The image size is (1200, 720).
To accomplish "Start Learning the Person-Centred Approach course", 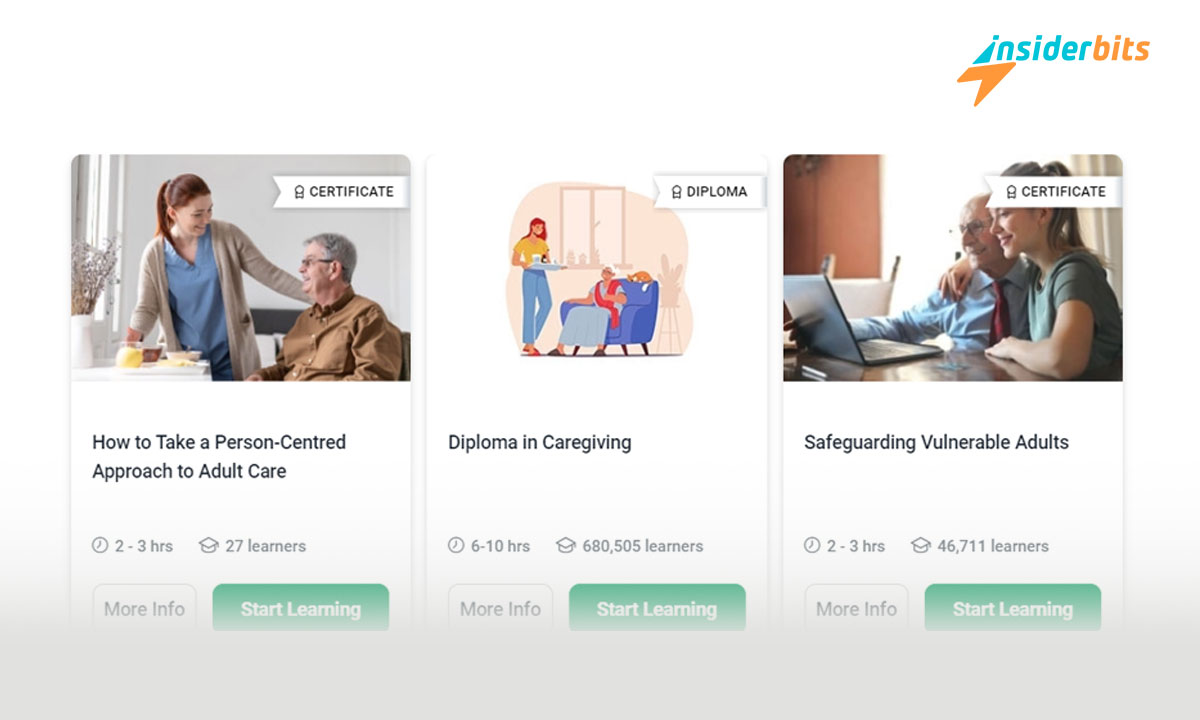I will pos(301,609).
